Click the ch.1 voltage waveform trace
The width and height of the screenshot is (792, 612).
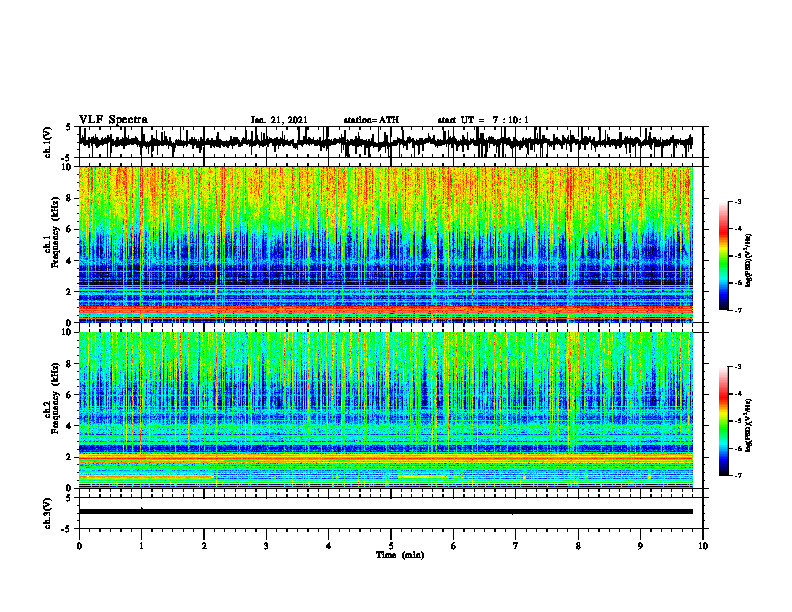386,142
